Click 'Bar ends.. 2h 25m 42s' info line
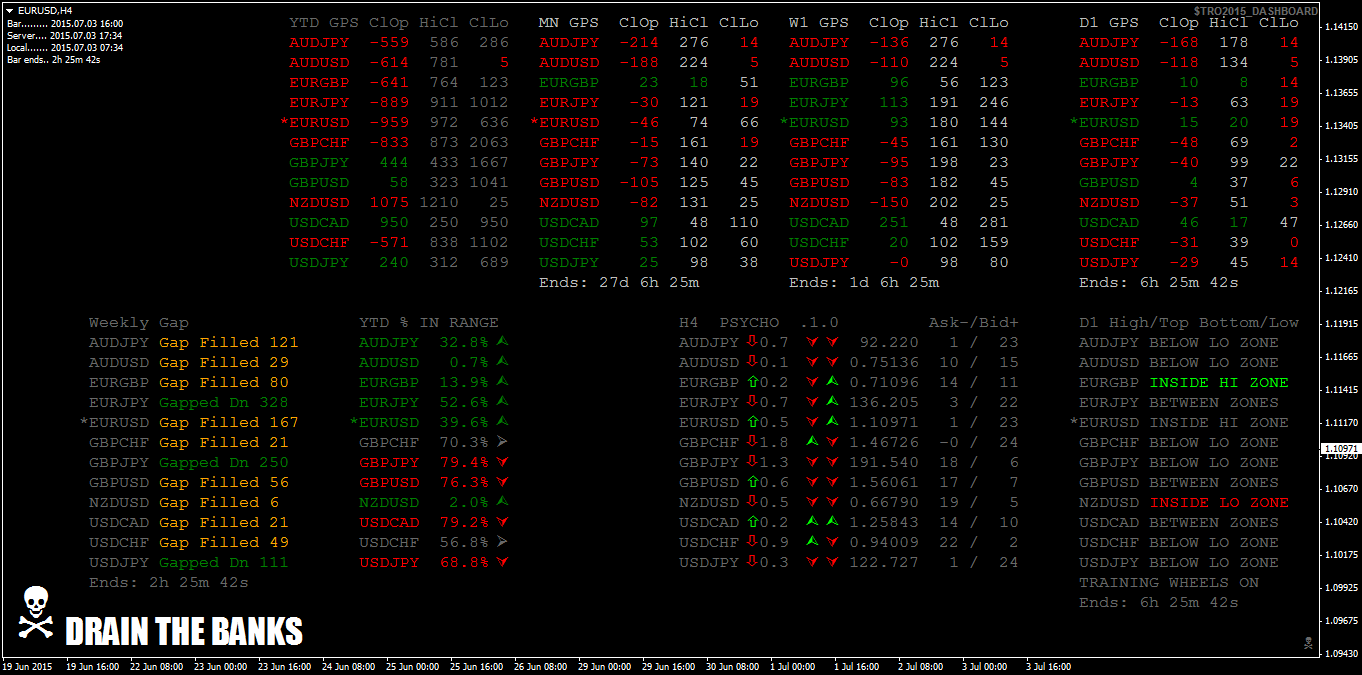The image size is (1362, 675). 53,60
